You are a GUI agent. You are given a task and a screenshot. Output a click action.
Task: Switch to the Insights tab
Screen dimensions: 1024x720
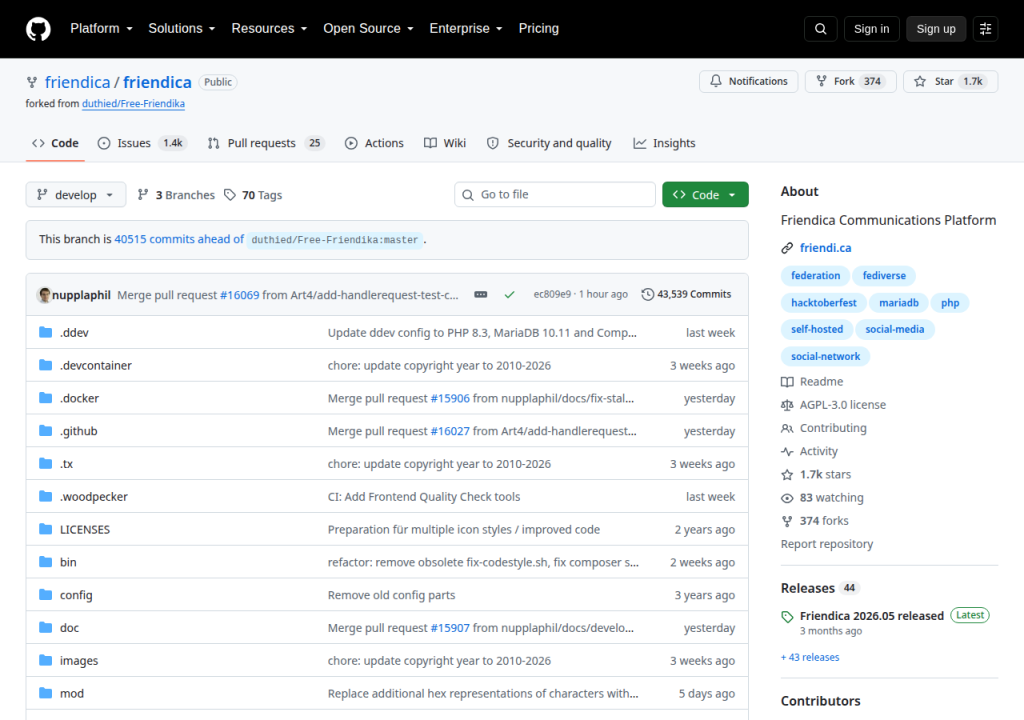tap(664, 143)
